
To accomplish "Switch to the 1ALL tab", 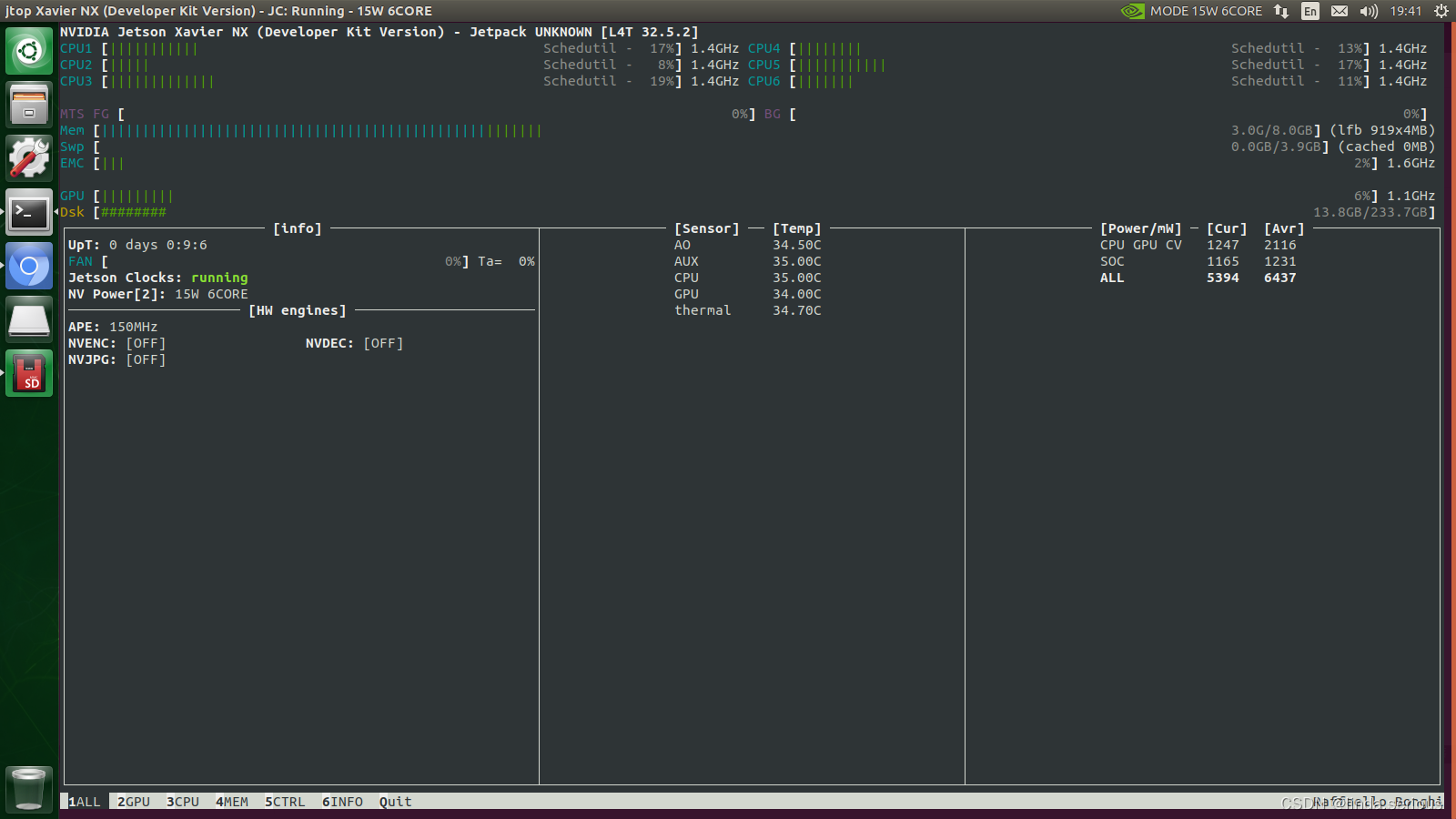I will [85, 802].
